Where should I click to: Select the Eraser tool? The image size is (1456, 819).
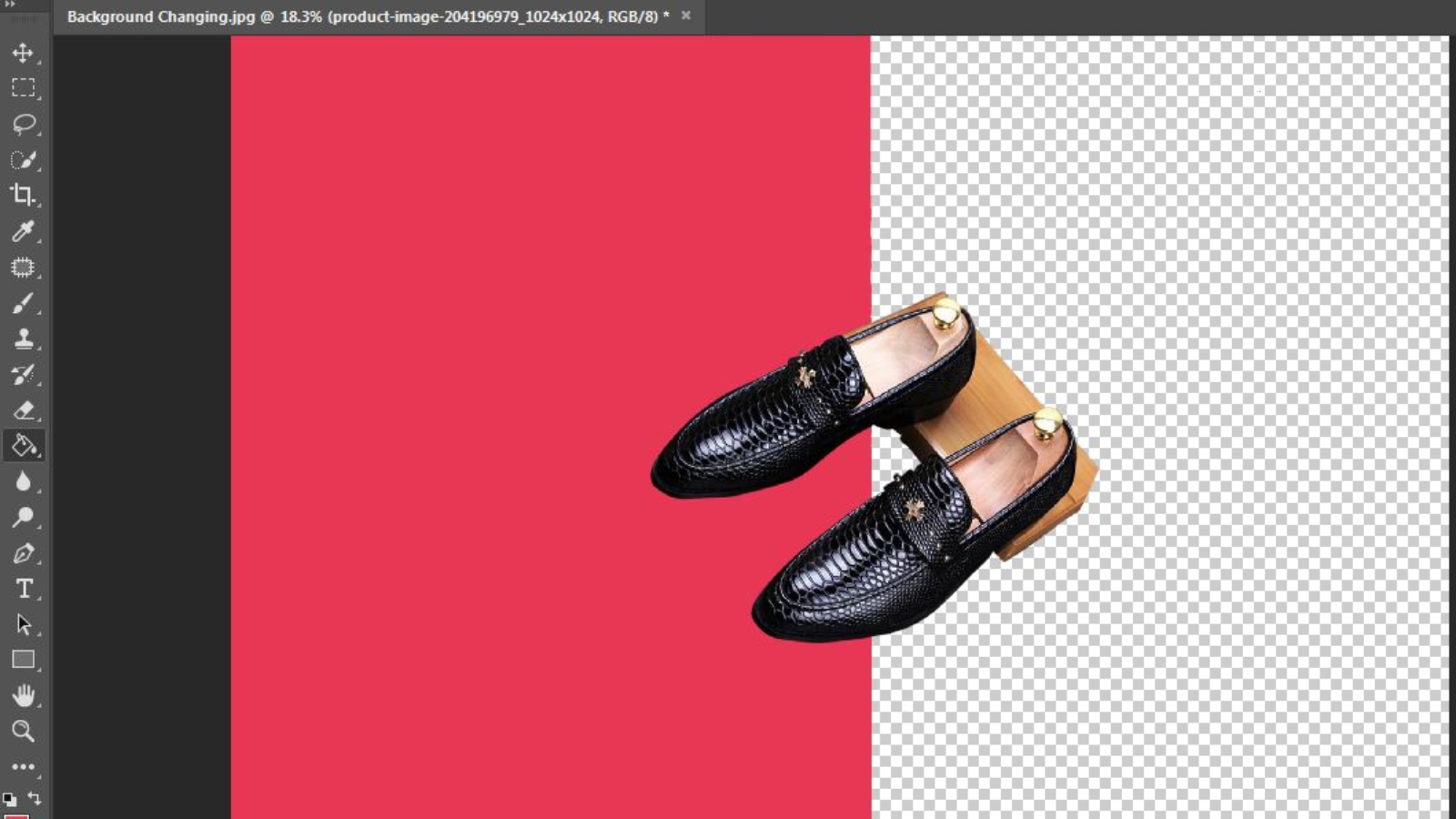click(23, 410)
